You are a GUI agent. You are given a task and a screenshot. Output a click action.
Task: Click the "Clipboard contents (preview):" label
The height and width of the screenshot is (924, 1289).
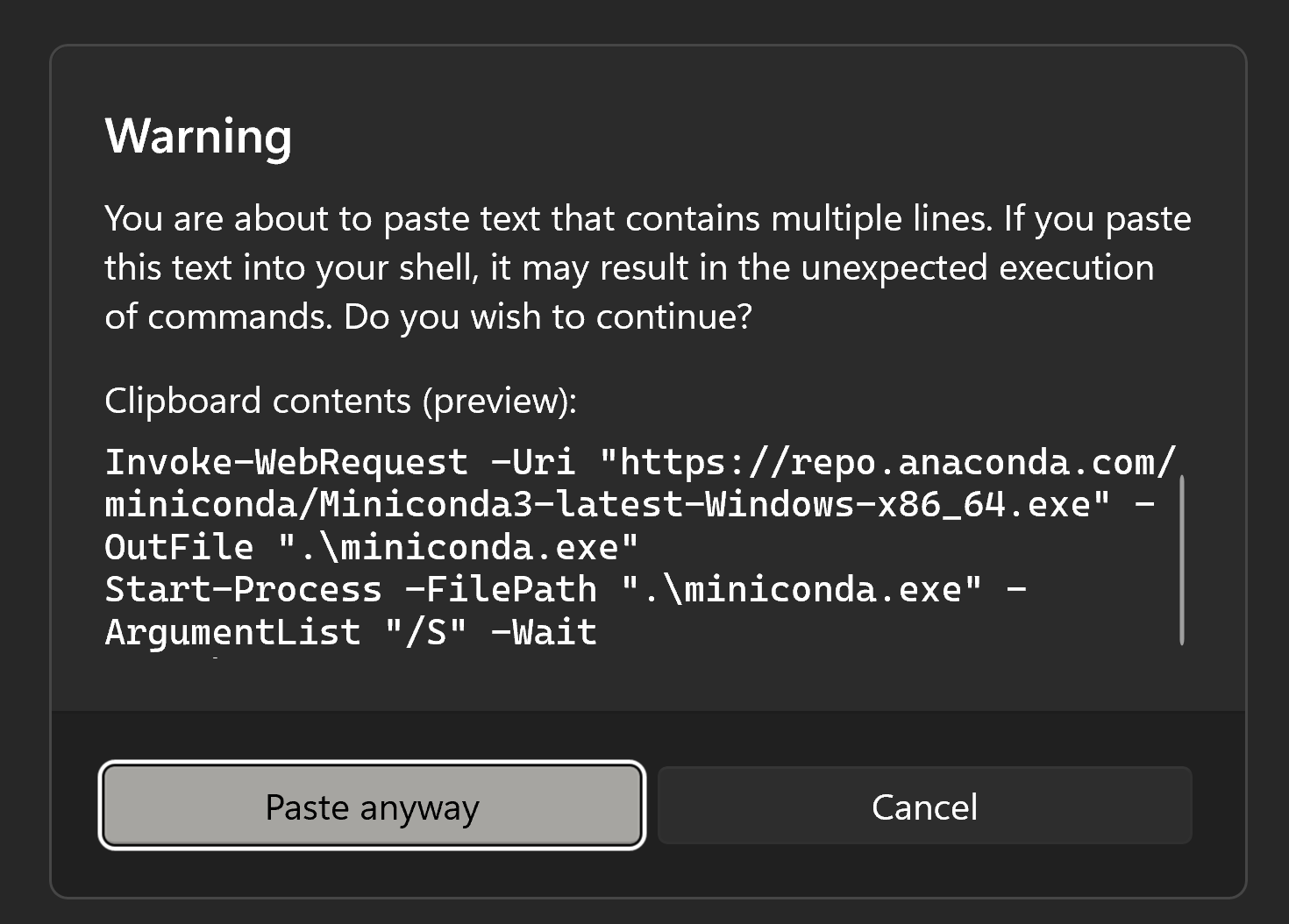pyautogui.click(x=340, y=401)
